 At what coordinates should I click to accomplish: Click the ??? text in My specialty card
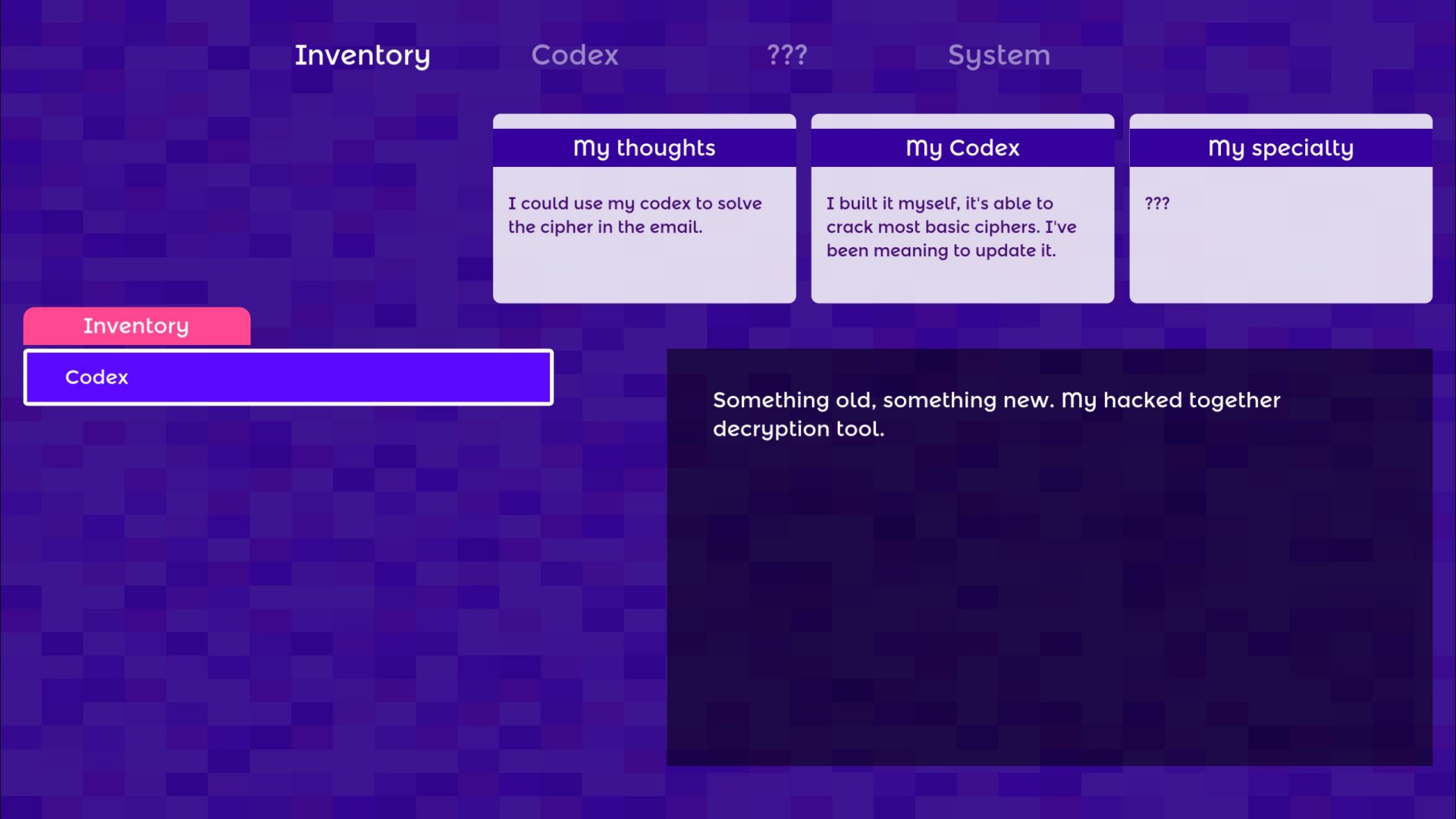(x=1157, y=203)
